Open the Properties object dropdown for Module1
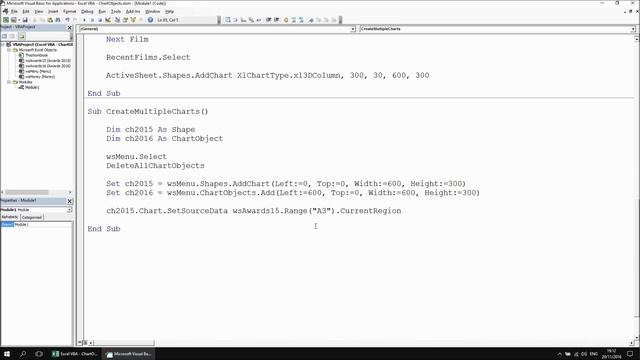The image size is (640, 360). click(69, 210)
